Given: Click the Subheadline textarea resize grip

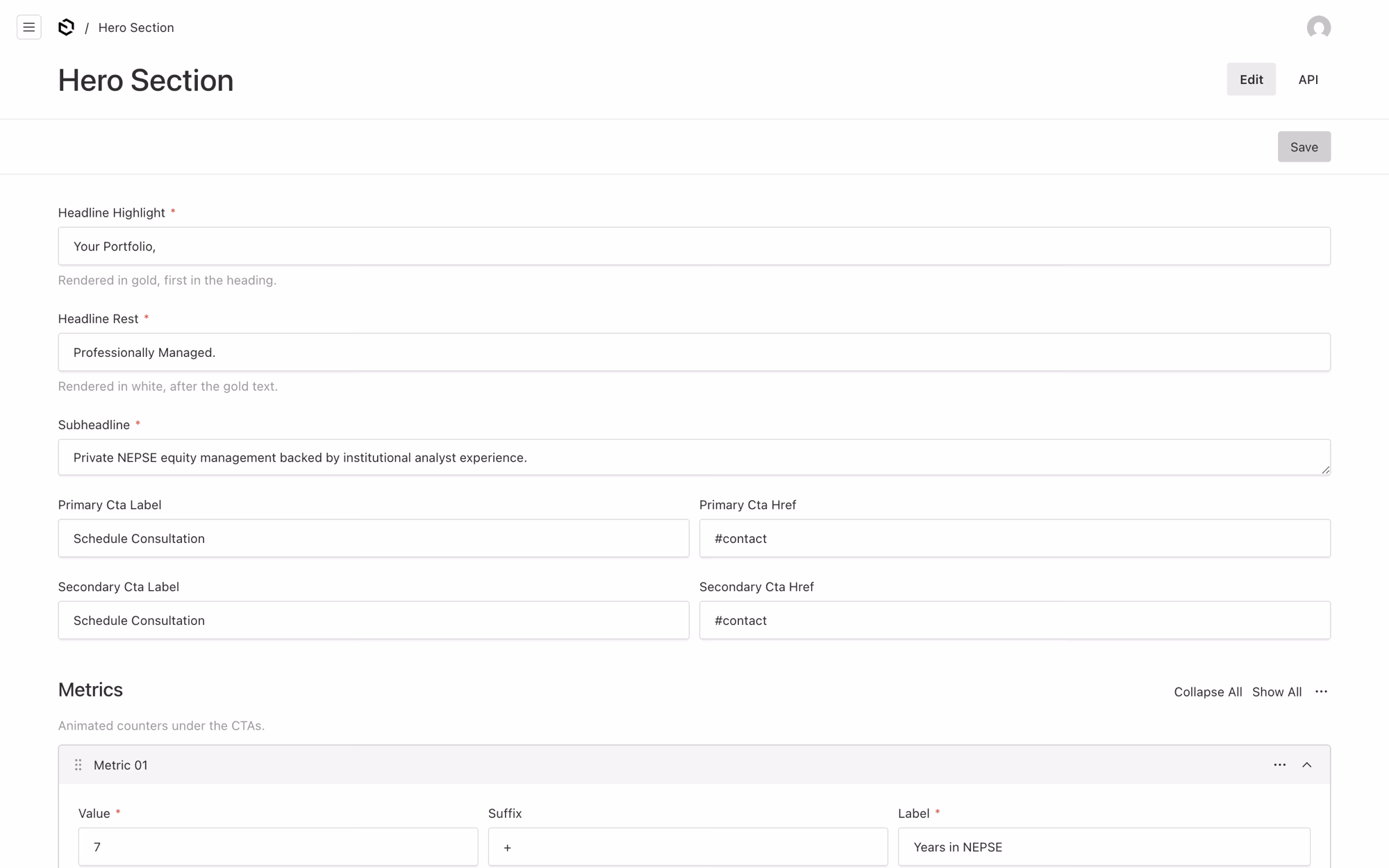Looking at the screenshot, I should [x=1325, y=469].
